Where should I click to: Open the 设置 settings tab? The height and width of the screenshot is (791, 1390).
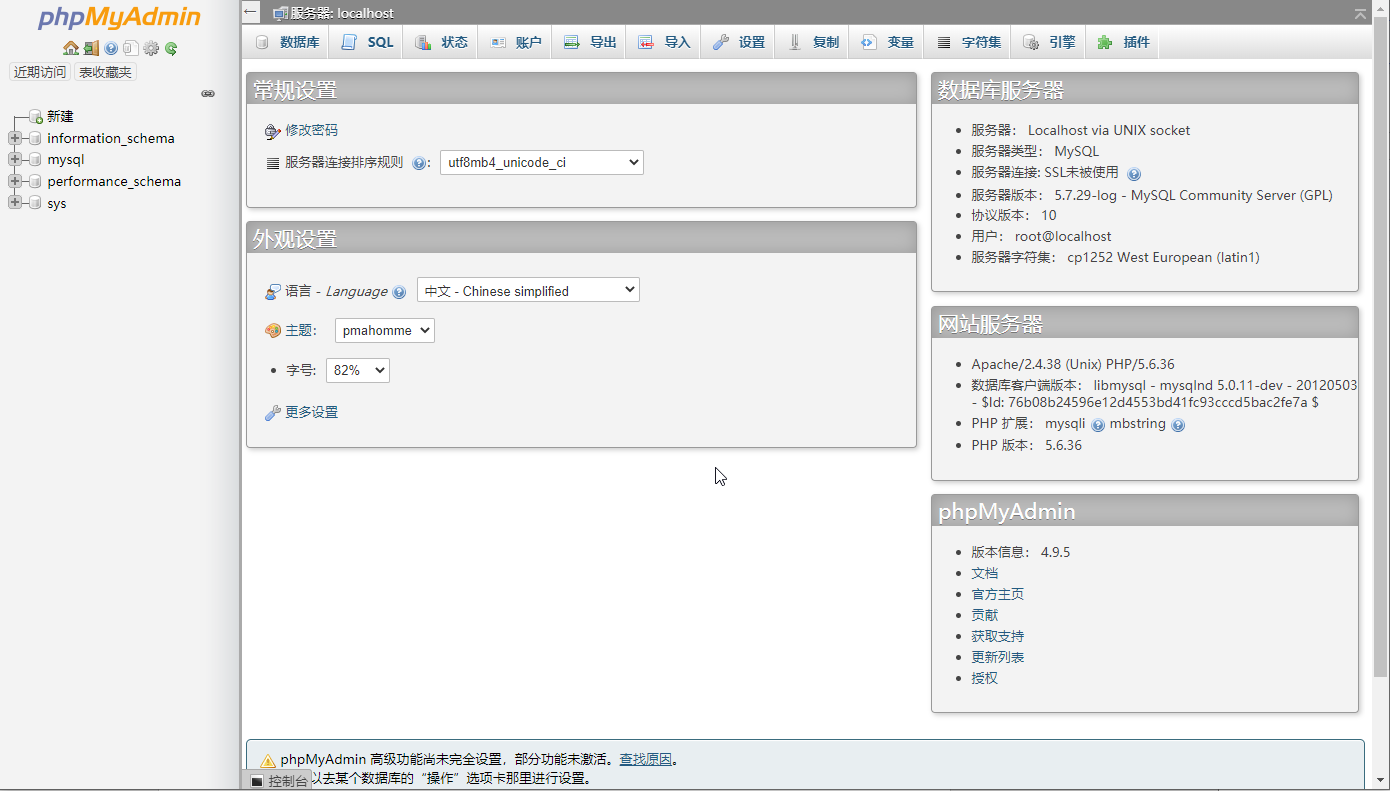(x=738, y=42)
